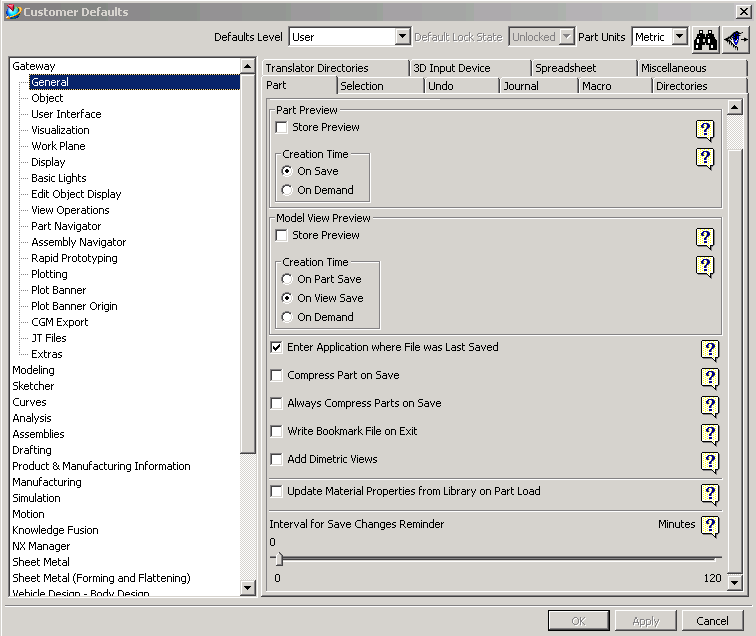The height and width of the screenshot is (636, 756).
Task: Click the Cancel button
Action: click(x=712, y=621)
